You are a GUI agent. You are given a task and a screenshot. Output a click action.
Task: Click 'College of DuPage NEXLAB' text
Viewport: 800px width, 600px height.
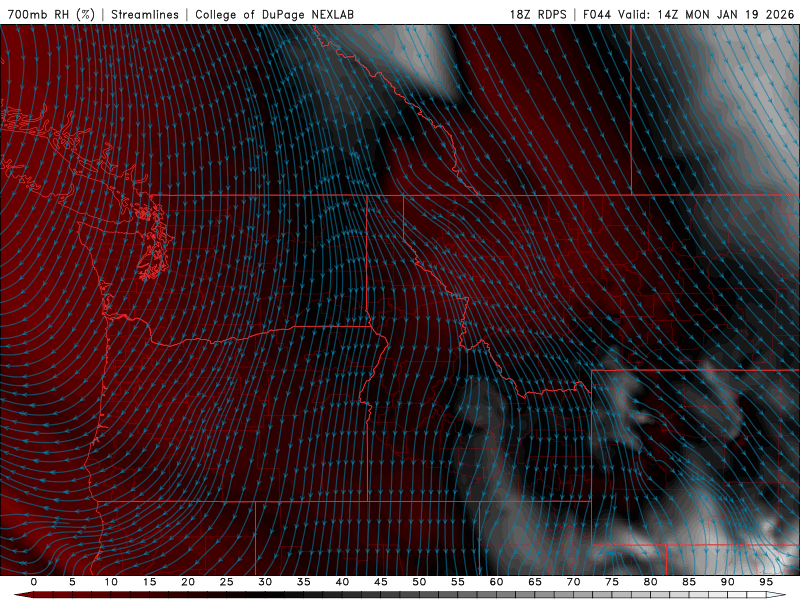(x=274, y=15)
